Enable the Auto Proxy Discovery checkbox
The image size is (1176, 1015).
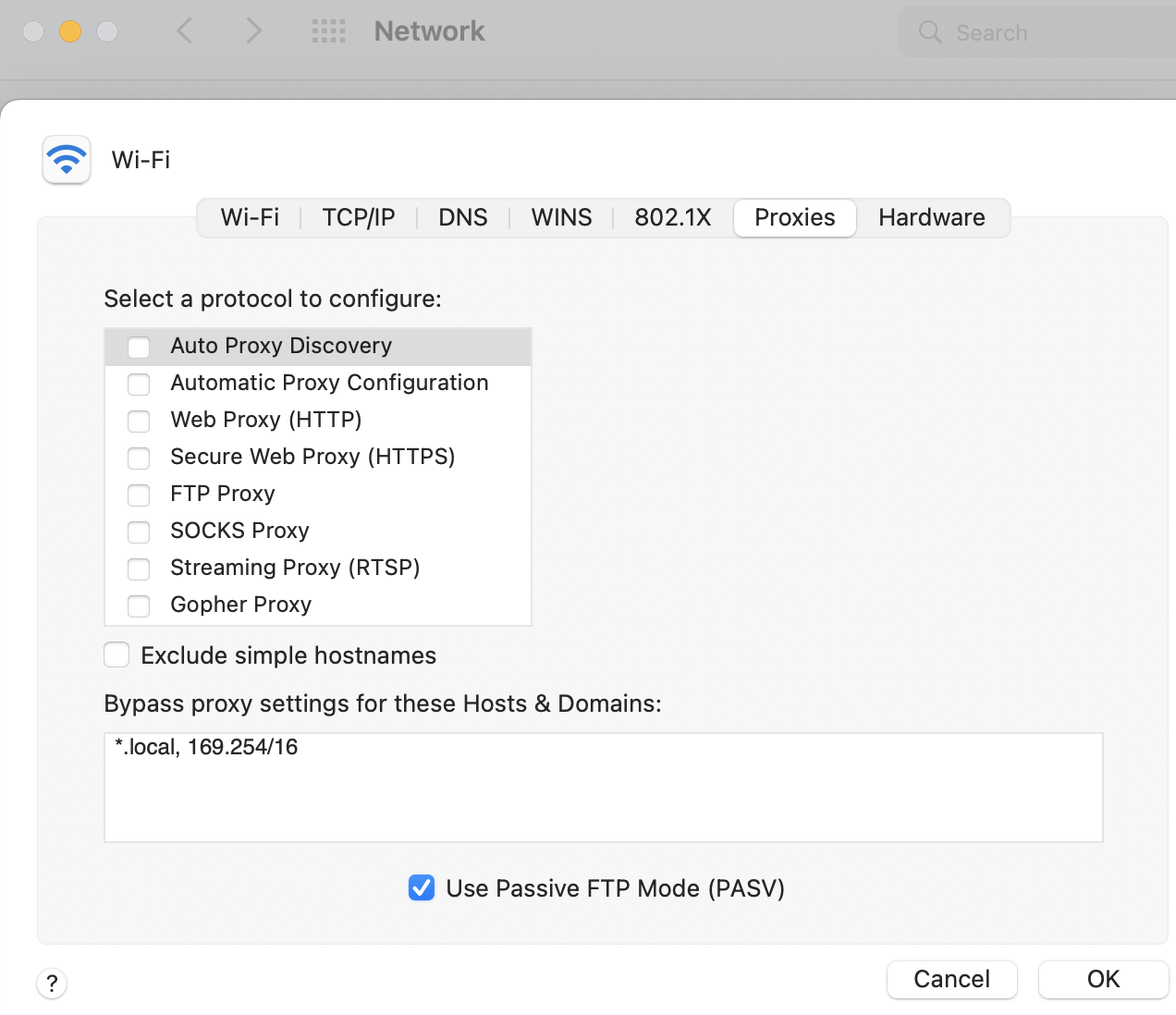(139, 347)
